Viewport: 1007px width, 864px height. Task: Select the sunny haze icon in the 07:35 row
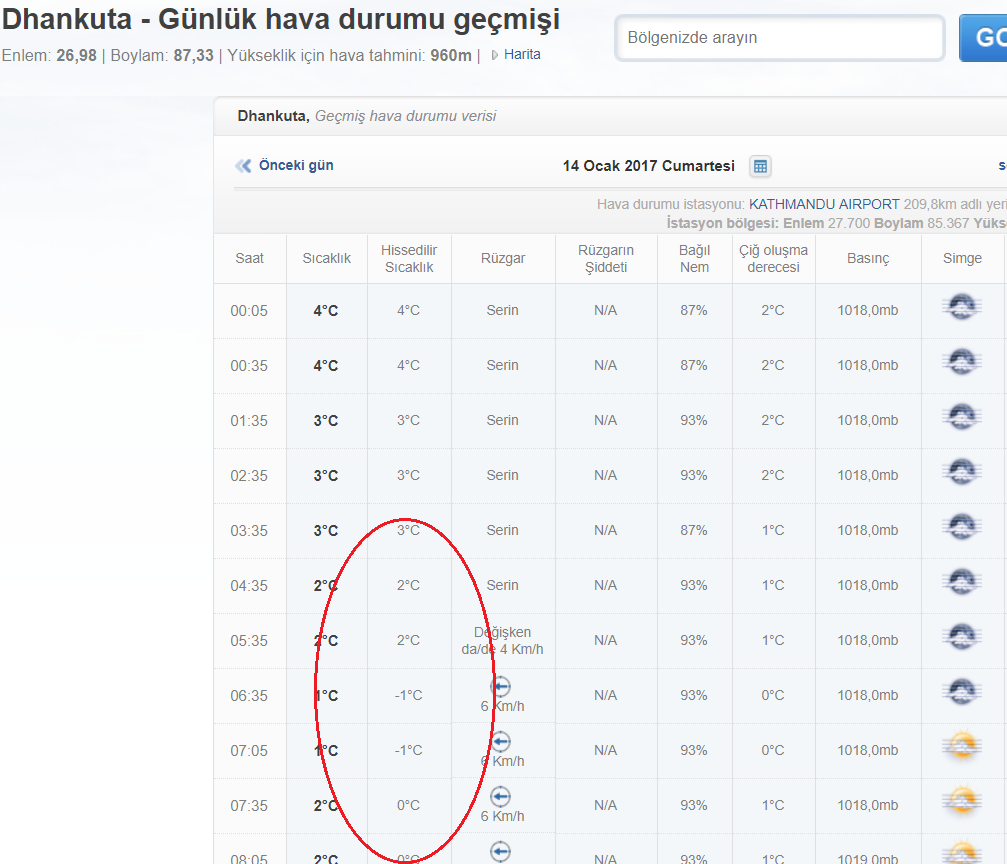[962, 802]
